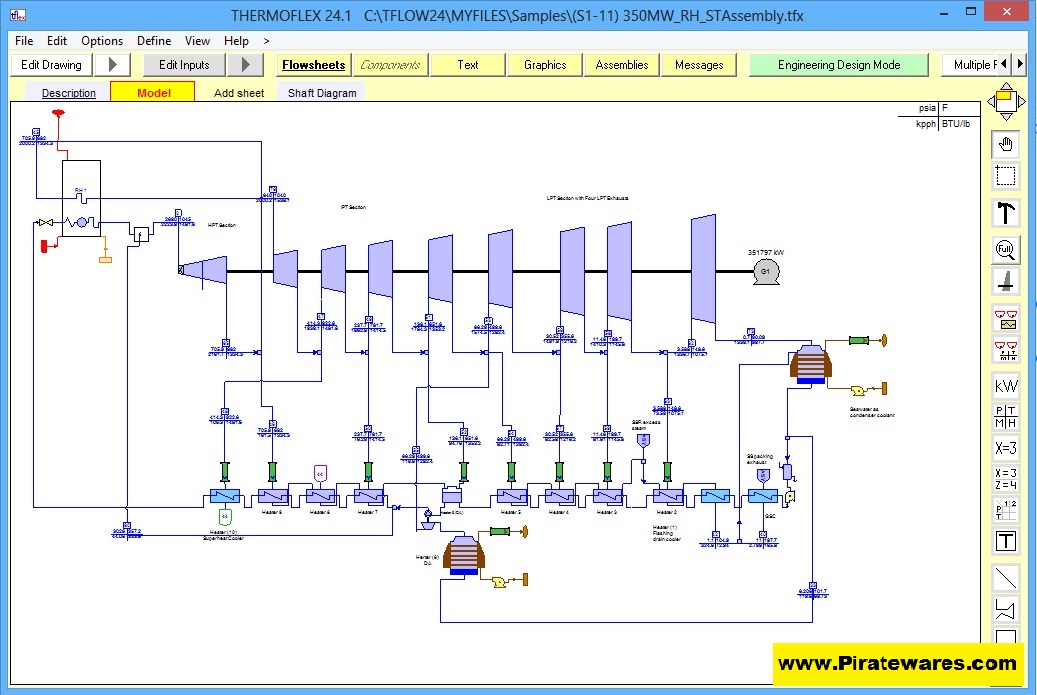Activate the dashed rectangle selection tool
This screenshot has height=695, width=1037.
(1005, 177)
